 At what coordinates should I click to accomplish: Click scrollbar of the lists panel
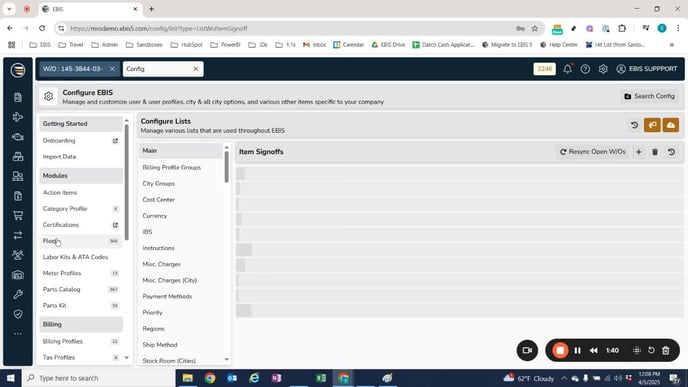click(226, 166)
